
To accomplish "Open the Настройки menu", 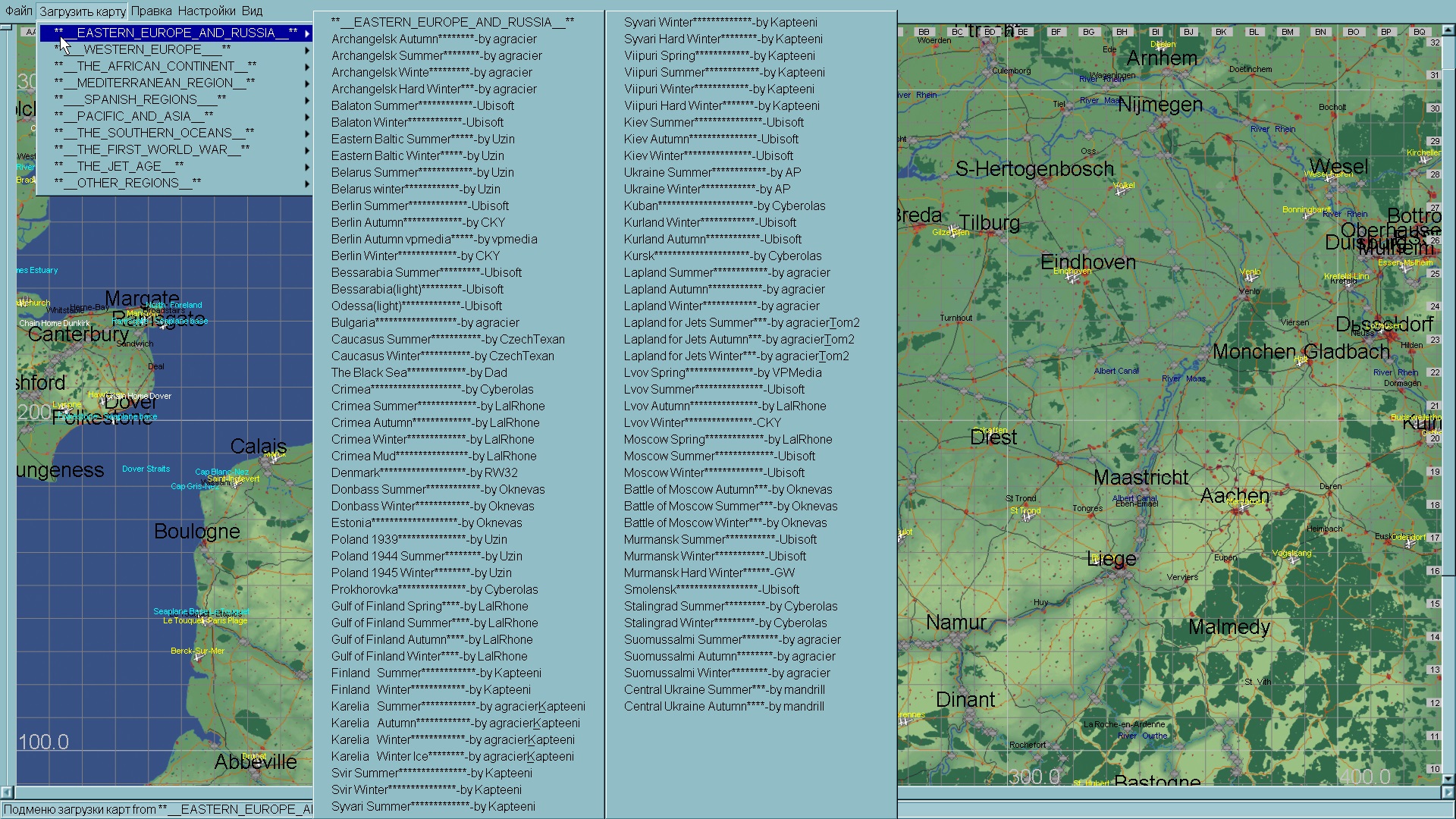I will click(x=206, y=11).
